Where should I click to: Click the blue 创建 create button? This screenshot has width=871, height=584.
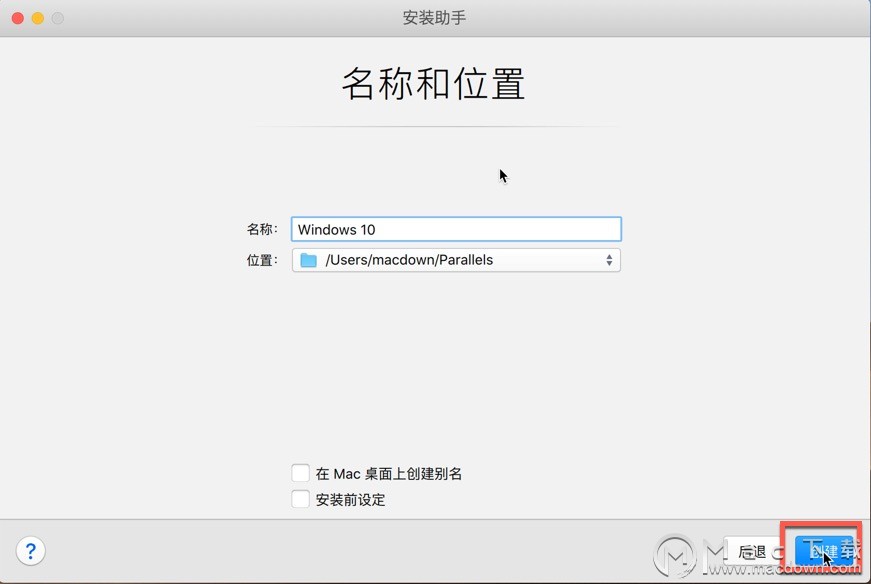pyautogui.click(x=824, y=552)
